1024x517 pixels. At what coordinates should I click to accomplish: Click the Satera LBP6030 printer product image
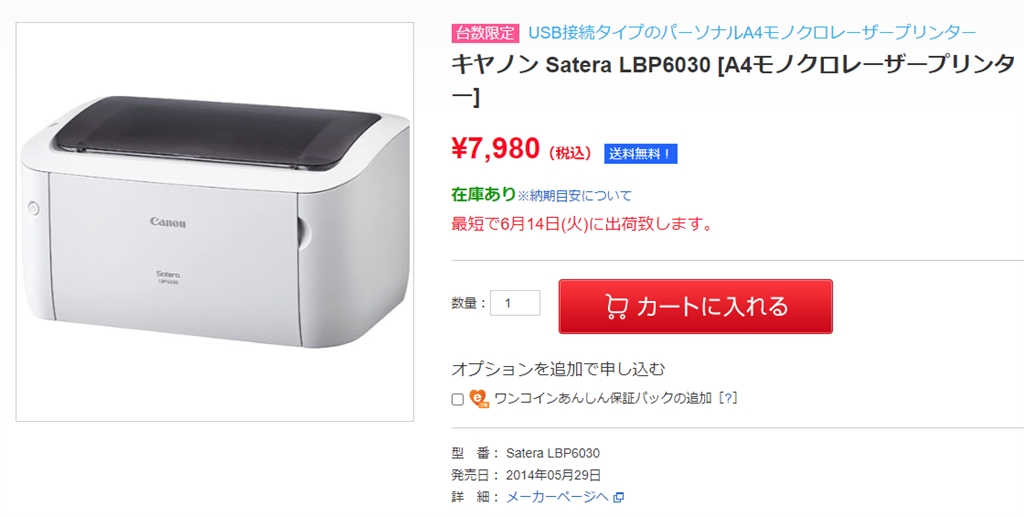coord(215,222)
